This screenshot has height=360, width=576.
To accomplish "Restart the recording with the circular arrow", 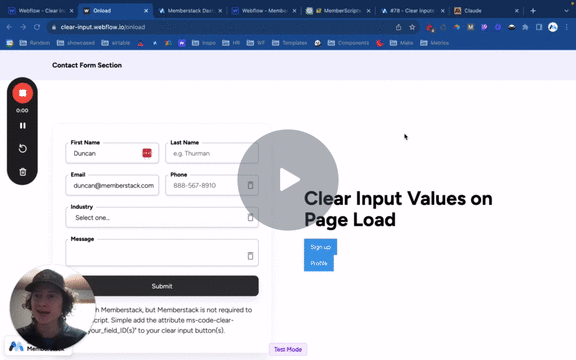I will [22, 148].
